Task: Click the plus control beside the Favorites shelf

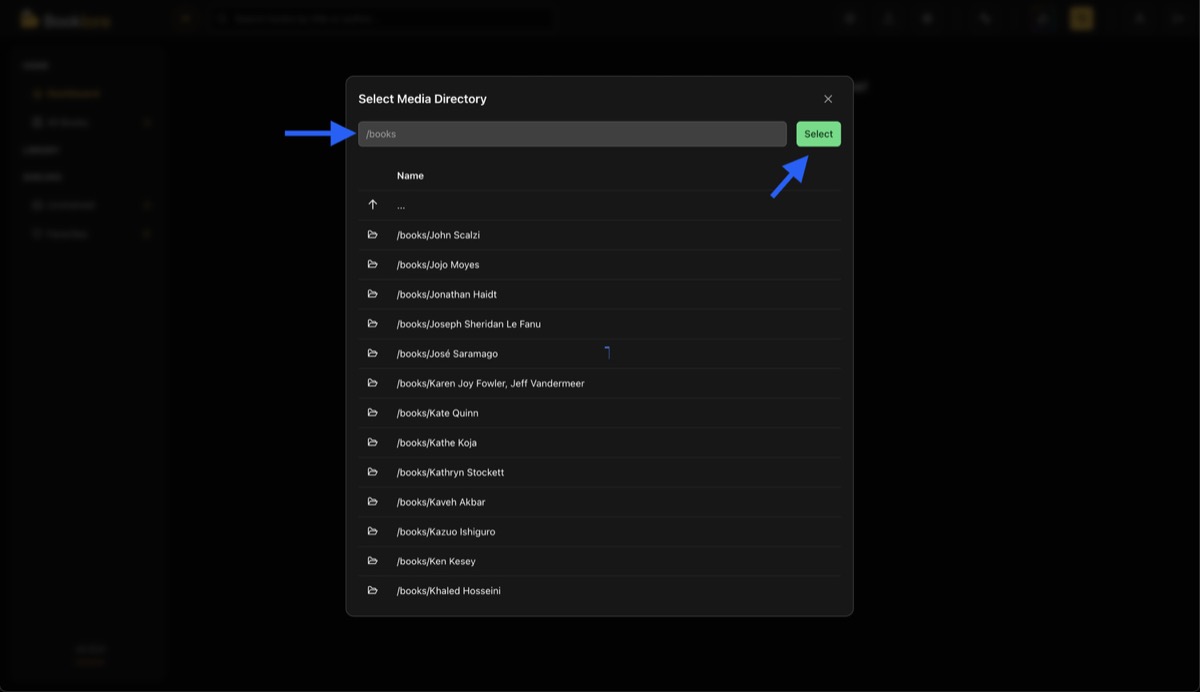Action: click(x=147, y=233)
